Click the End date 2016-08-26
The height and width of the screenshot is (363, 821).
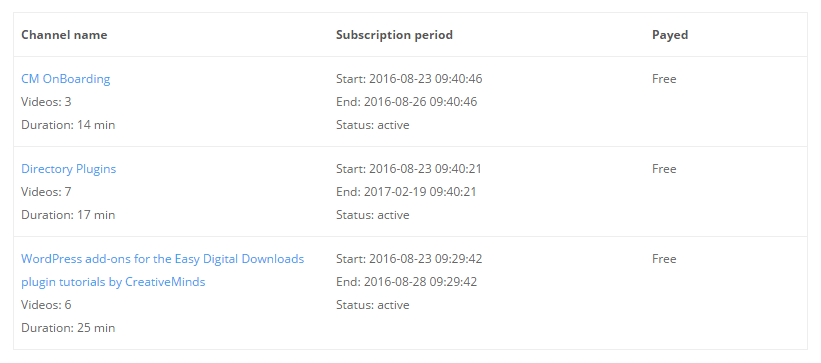(406, 102)
